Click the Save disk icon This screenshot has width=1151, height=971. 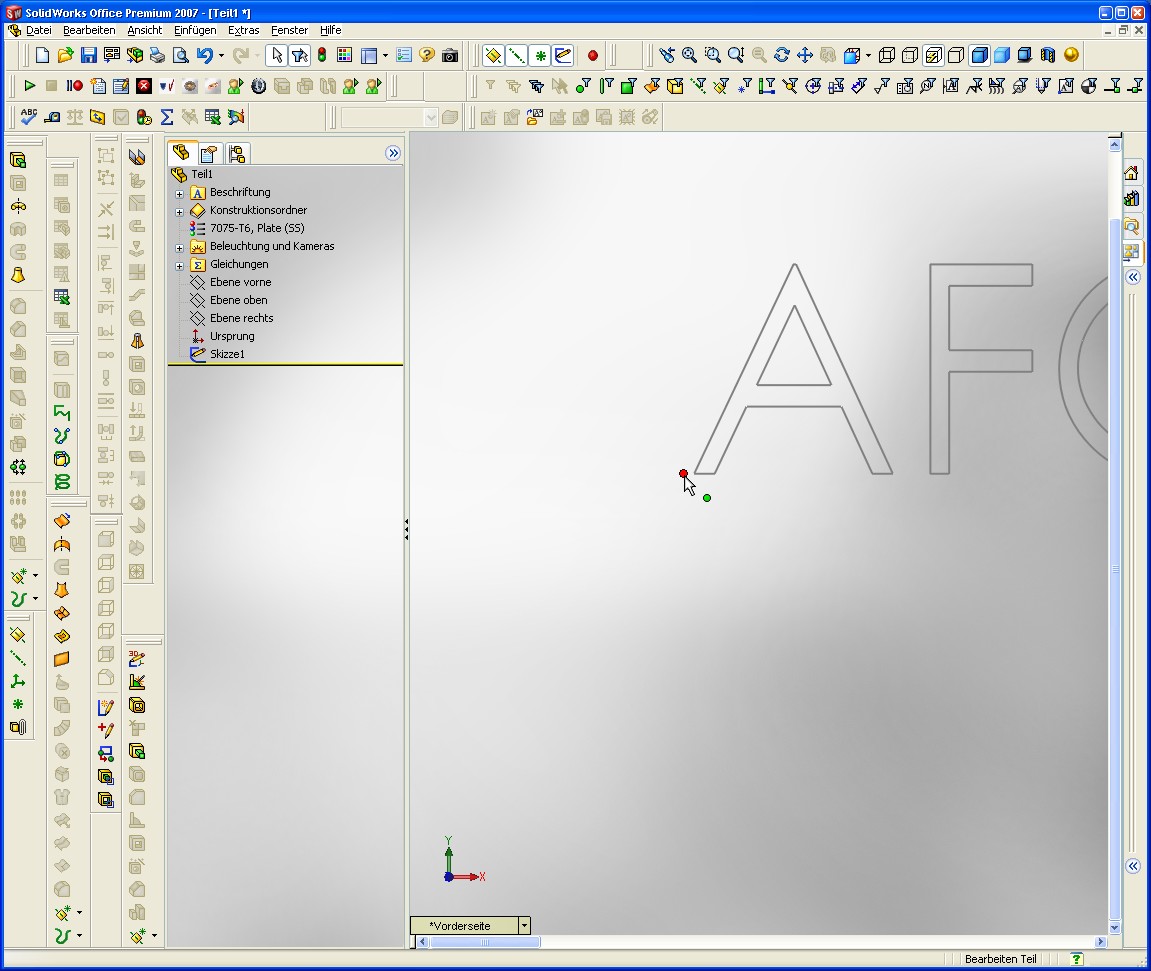pyautogui.click(x=89, y=56)
